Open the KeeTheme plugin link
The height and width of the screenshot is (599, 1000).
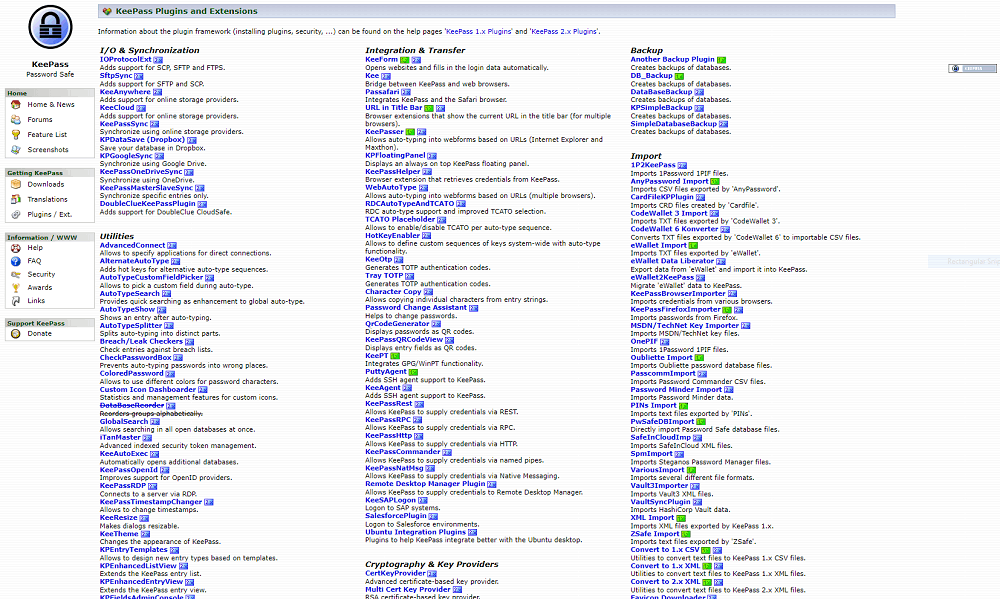point(119,534)
